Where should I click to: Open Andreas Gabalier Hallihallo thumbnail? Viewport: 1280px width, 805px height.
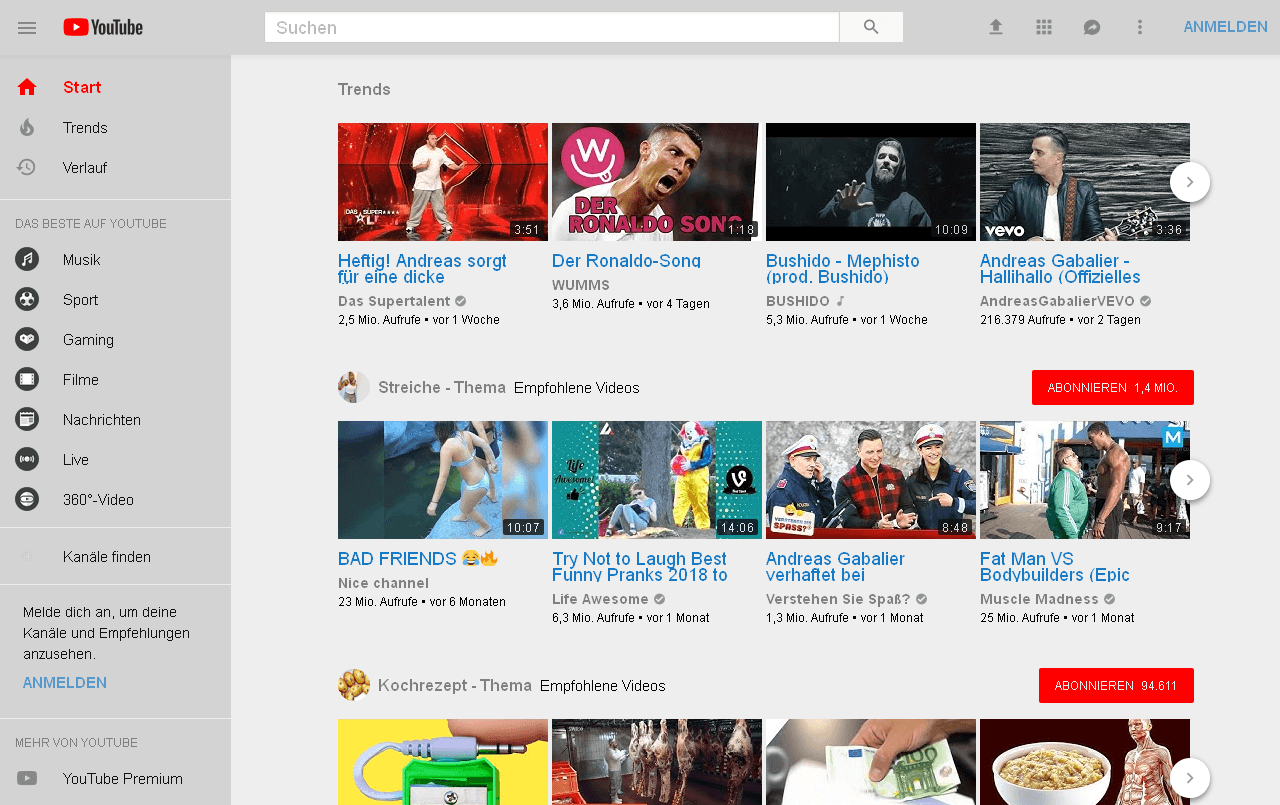click(x=1085, y=182)
